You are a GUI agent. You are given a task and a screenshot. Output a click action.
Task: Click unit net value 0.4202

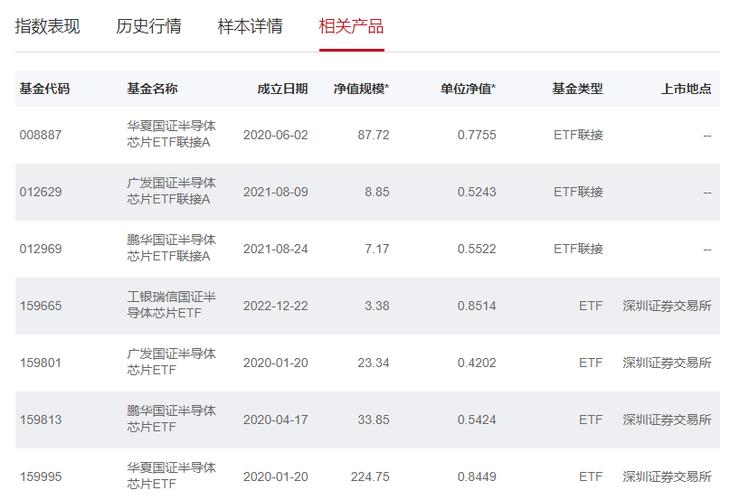pyautogui.click(x=477, y=363)
